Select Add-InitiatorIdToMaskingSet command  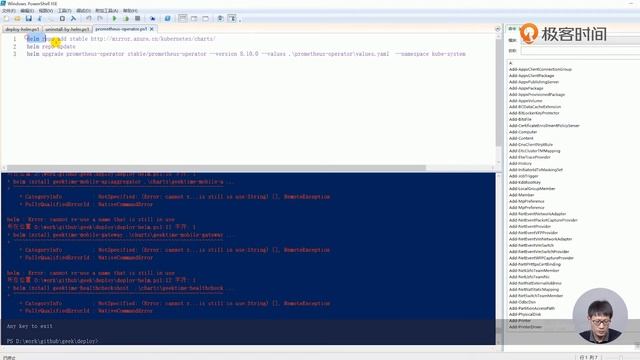click(x=536, y=170)
